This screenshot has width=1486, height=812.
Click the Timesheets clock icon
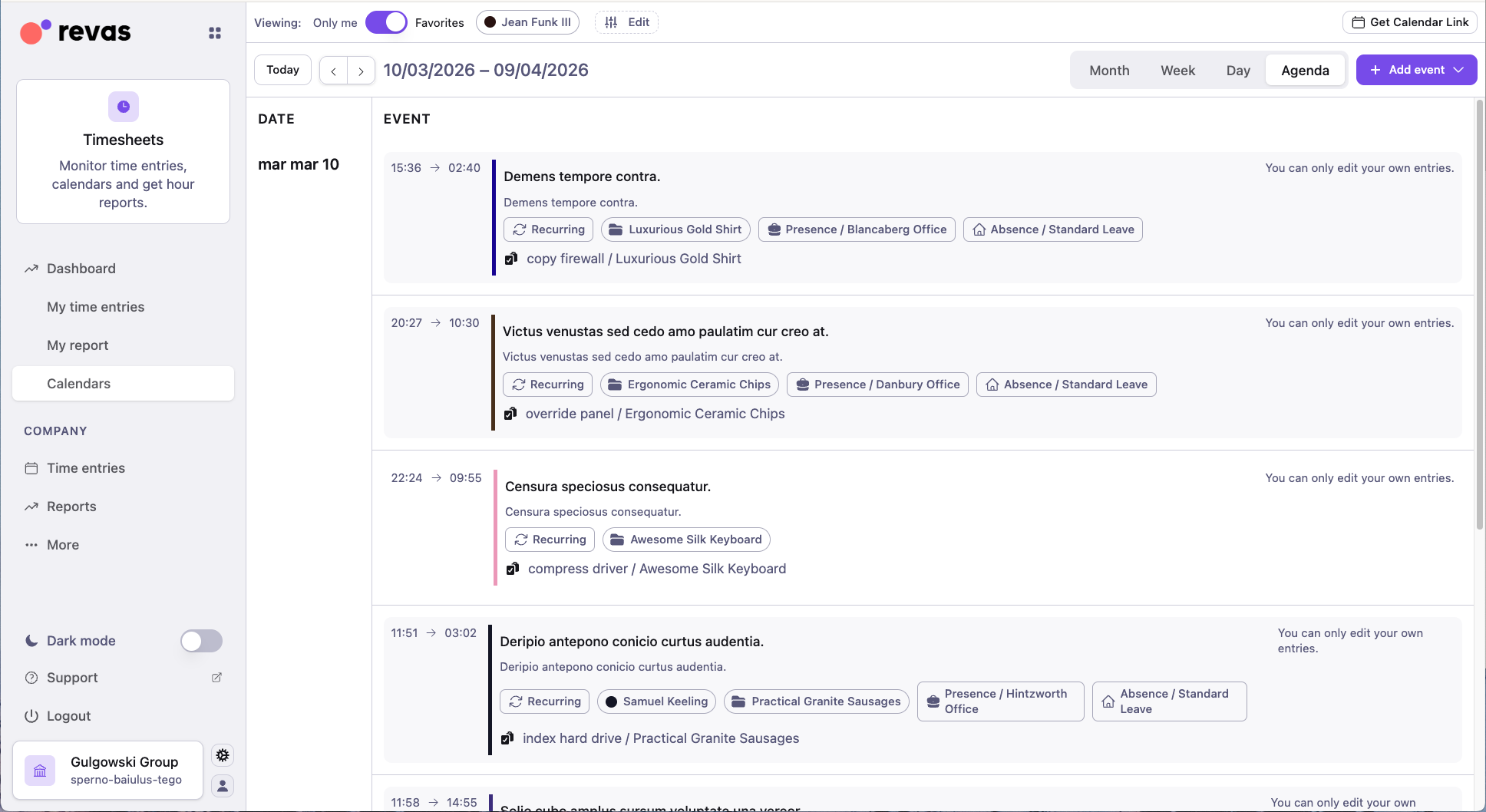pos(123,107)
